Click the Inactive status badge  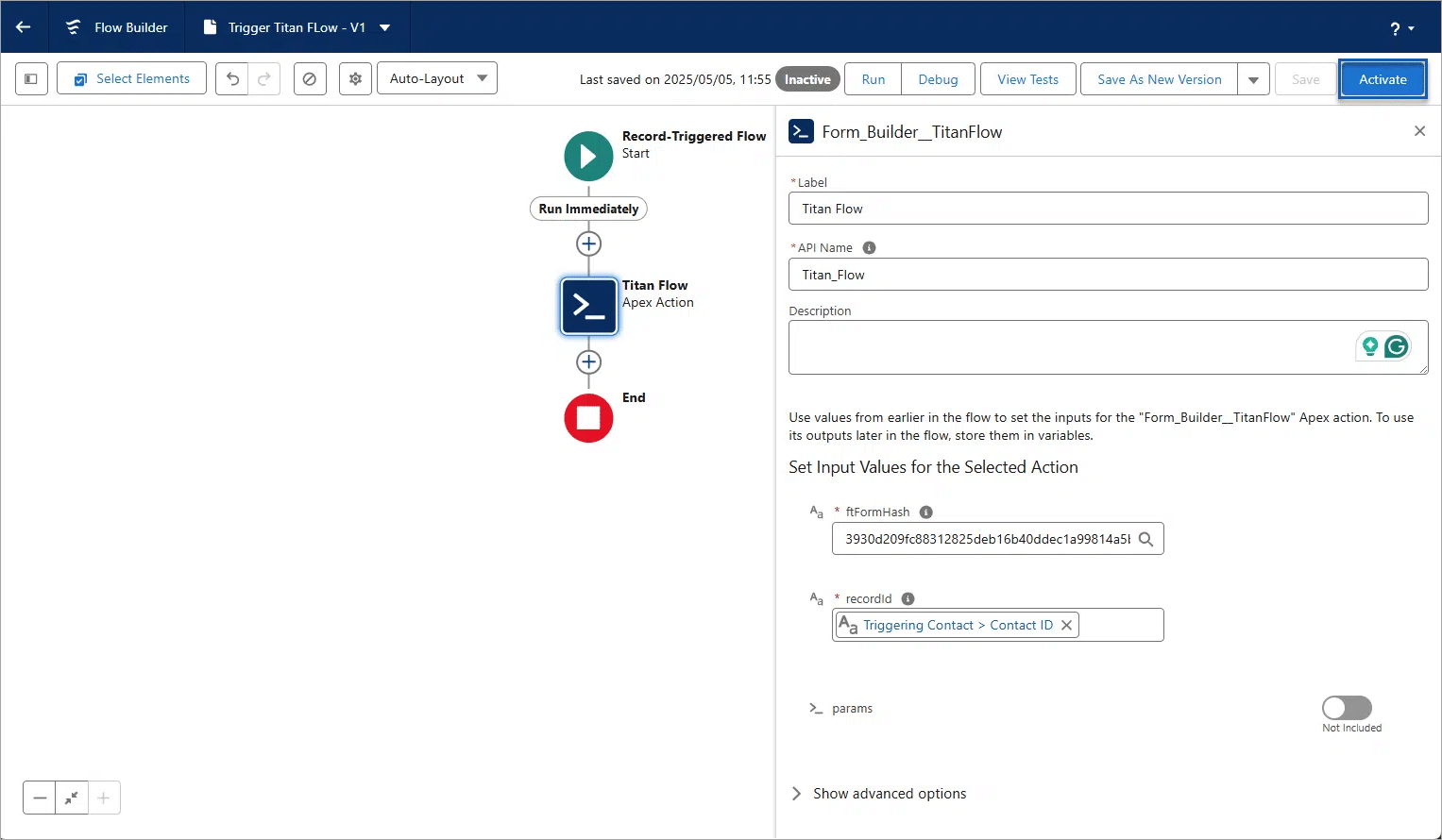pos(807,79)
